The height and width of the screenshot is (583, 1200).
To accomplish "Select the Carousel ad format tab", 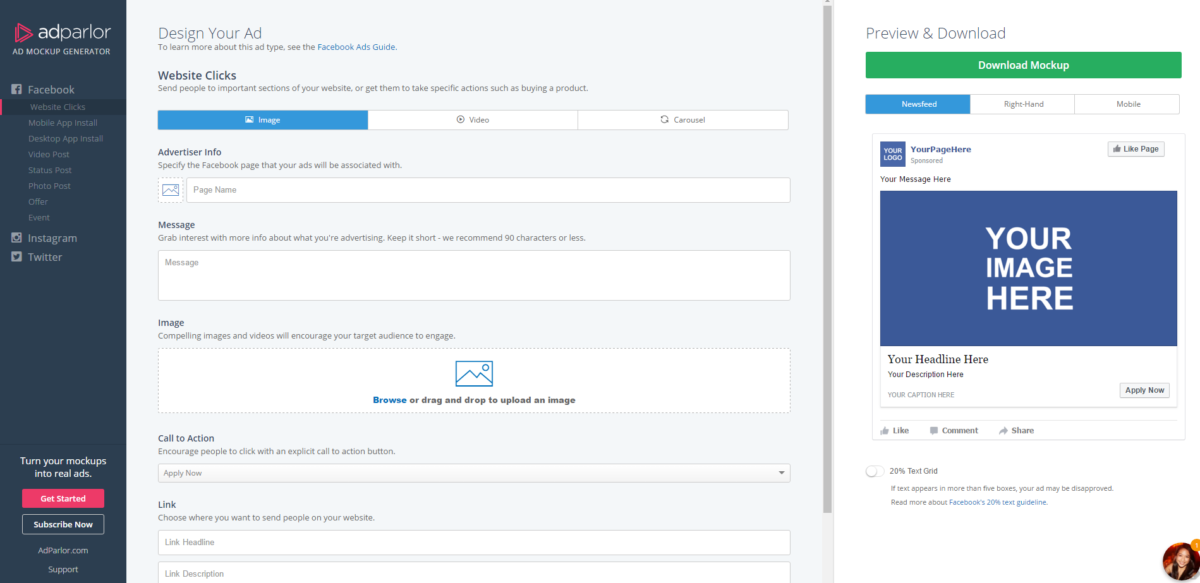I will click(682, 120).
